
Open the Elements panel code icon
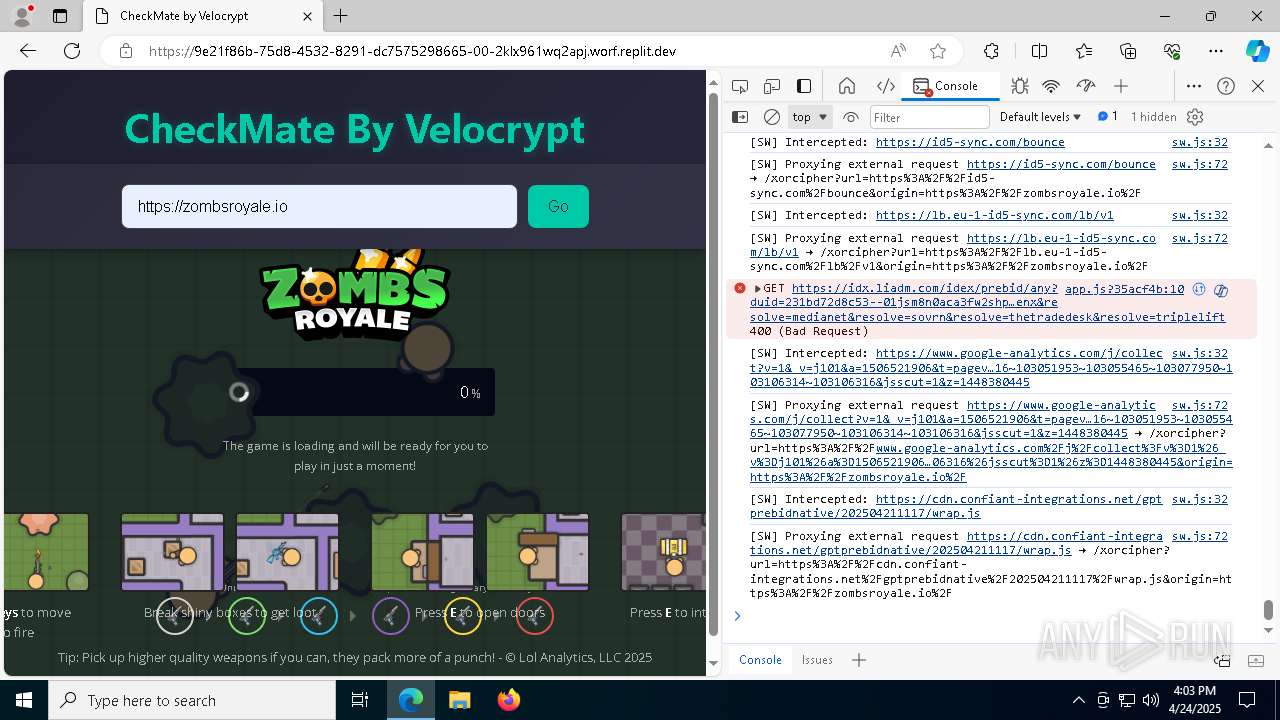(x=885, y=86)
